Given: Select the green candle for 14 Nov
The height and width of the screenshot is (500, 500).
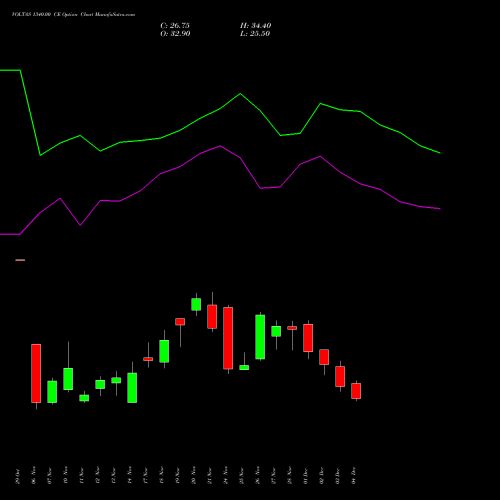Looking at the screenshot, I should 132,388.
